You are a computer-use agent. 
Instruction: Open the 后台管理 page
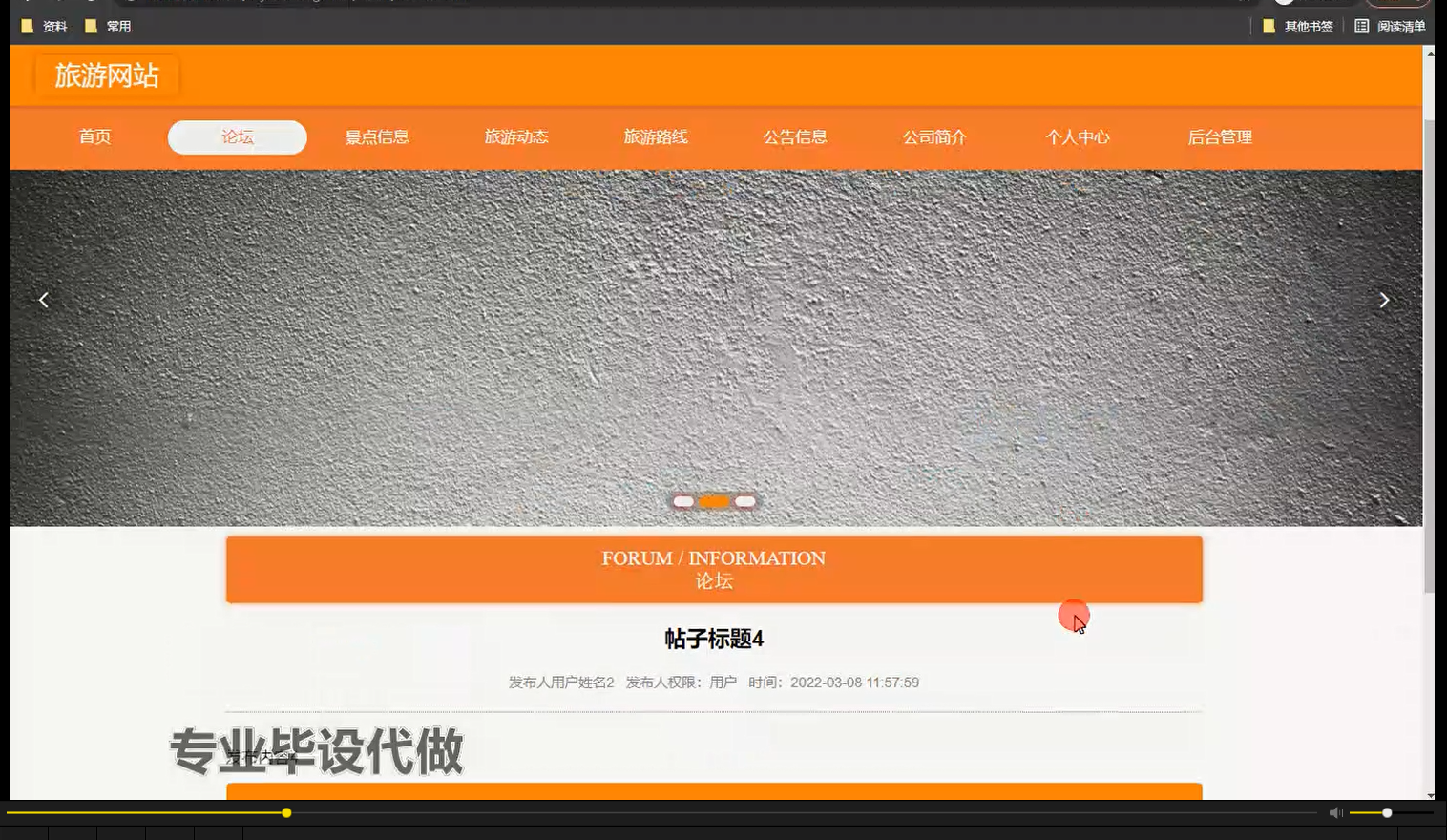coord(1220,136)
